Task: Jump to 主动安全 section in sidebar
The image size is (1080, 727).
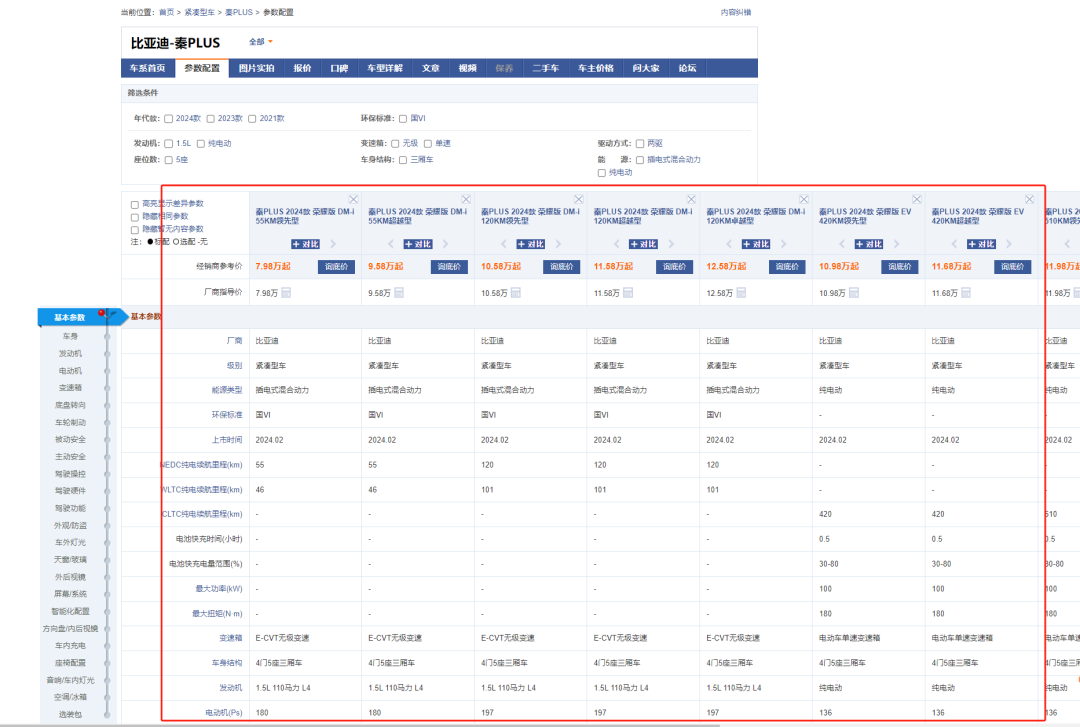Action: (70, 457)
